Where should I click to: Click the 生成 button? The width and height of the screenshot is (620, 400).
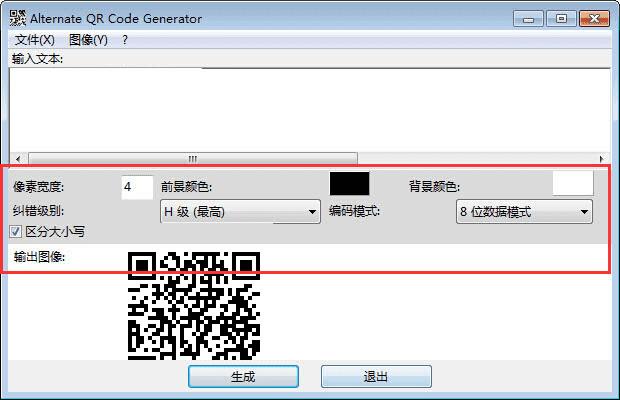243,376
